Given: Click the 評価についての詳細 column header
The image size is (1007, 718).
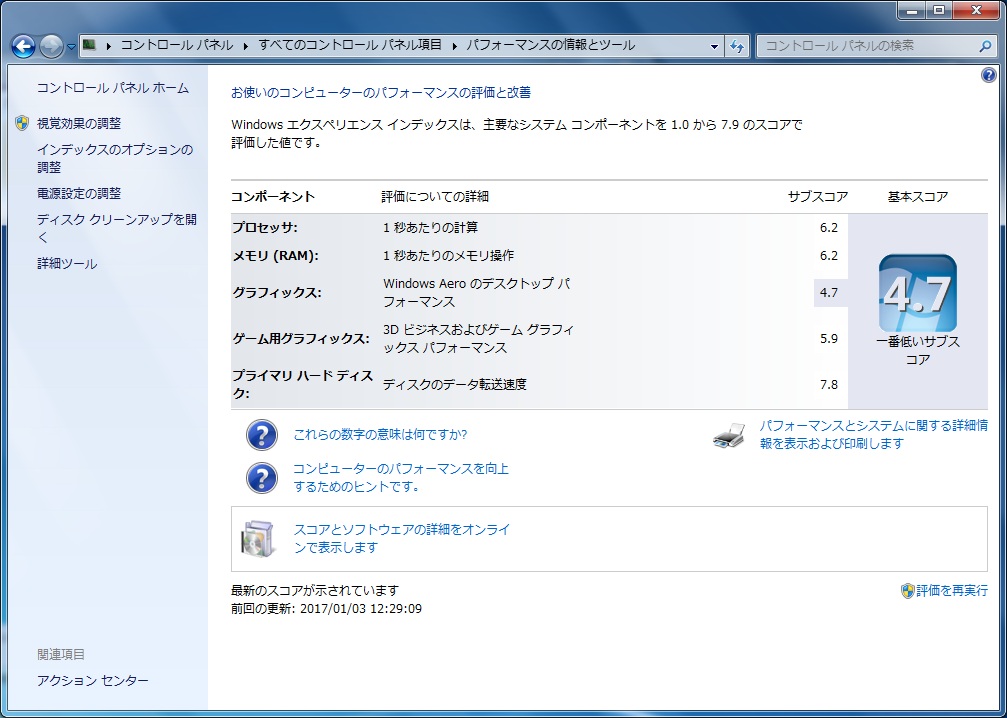Looking at the screenshot, I should point(435,197).
